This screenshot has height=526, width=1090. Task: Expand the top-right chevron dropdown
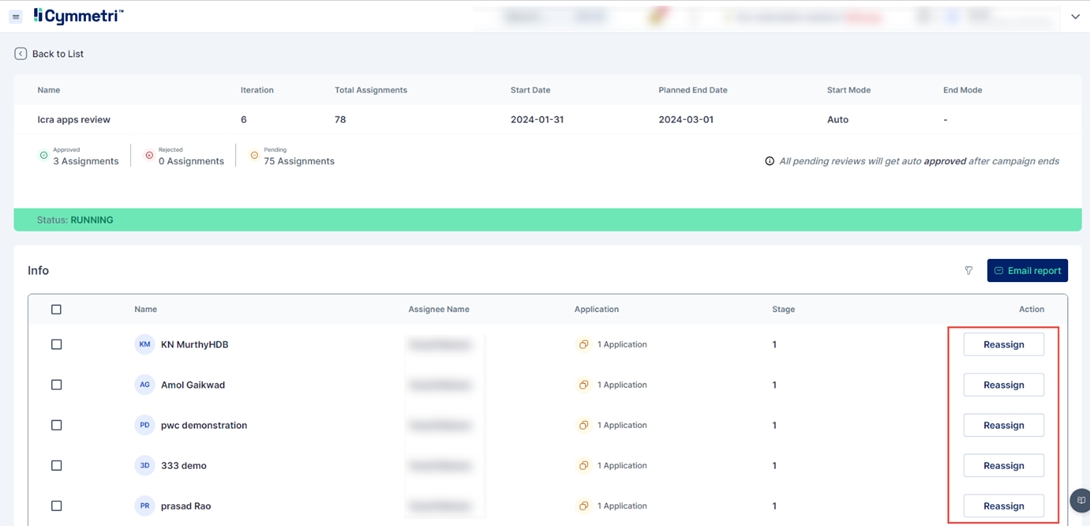[1075, 17]
